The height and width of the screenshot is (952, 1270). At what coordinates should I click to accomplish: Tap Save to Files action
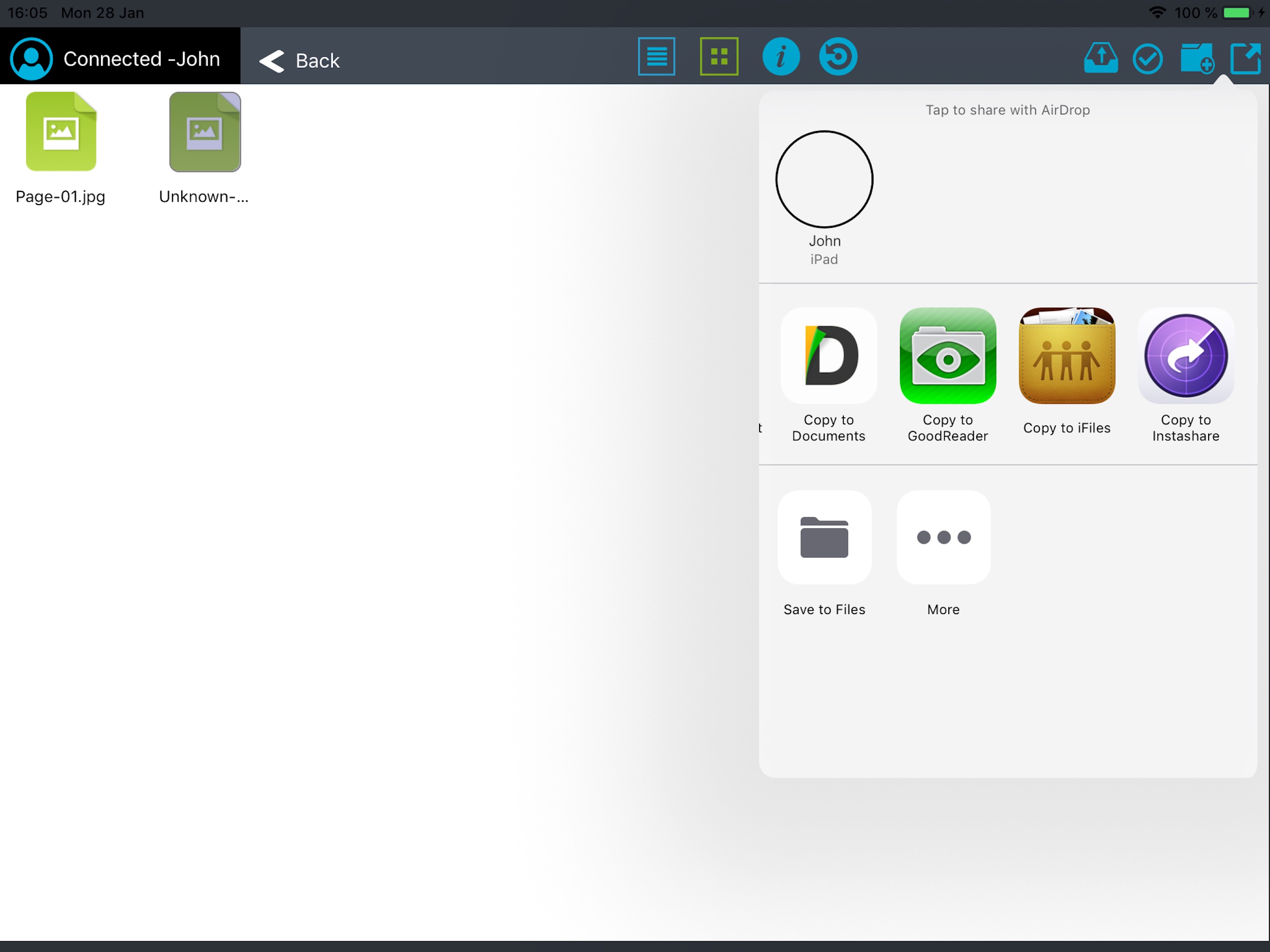(824, 537)
